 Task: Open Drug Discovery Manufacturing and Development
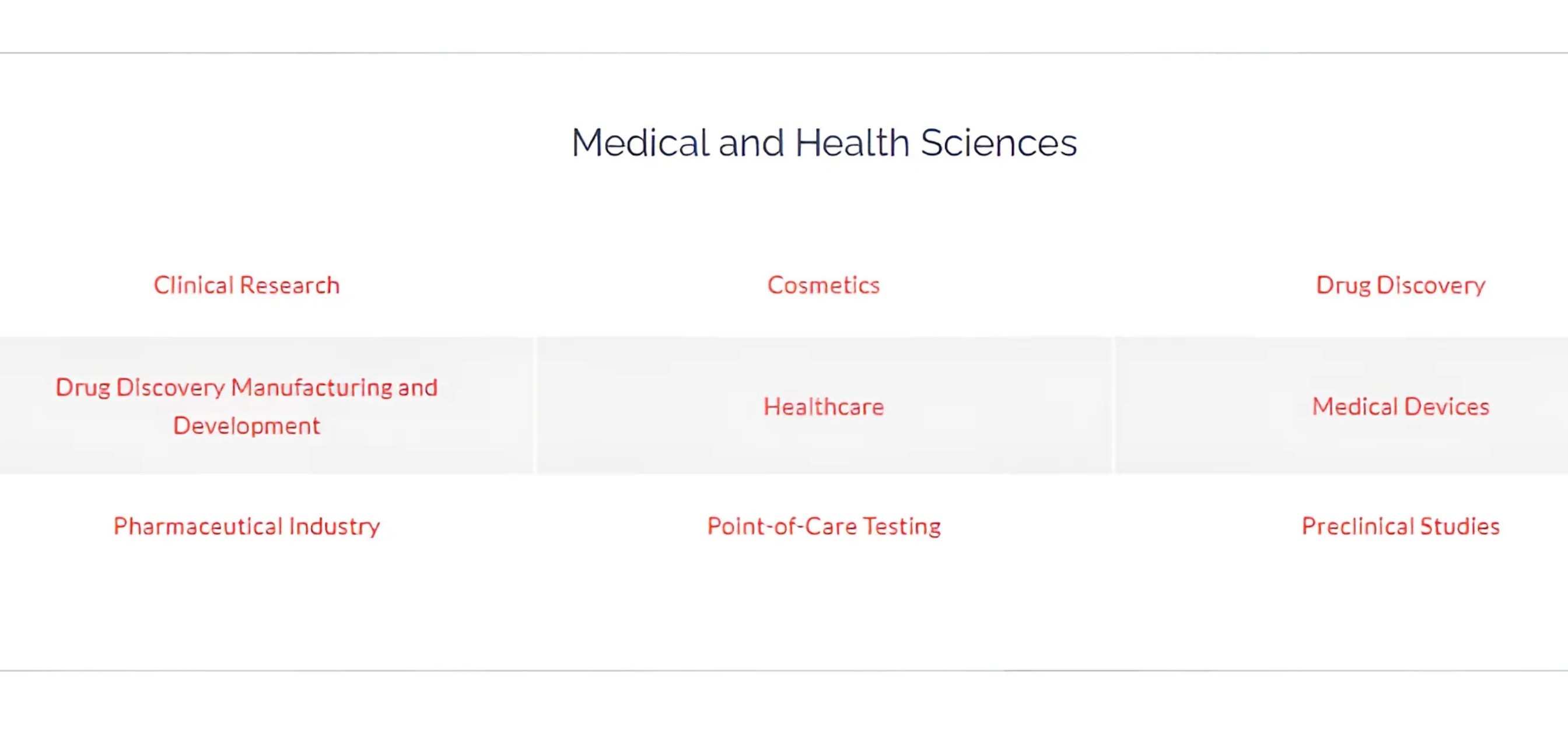point(247,406)
